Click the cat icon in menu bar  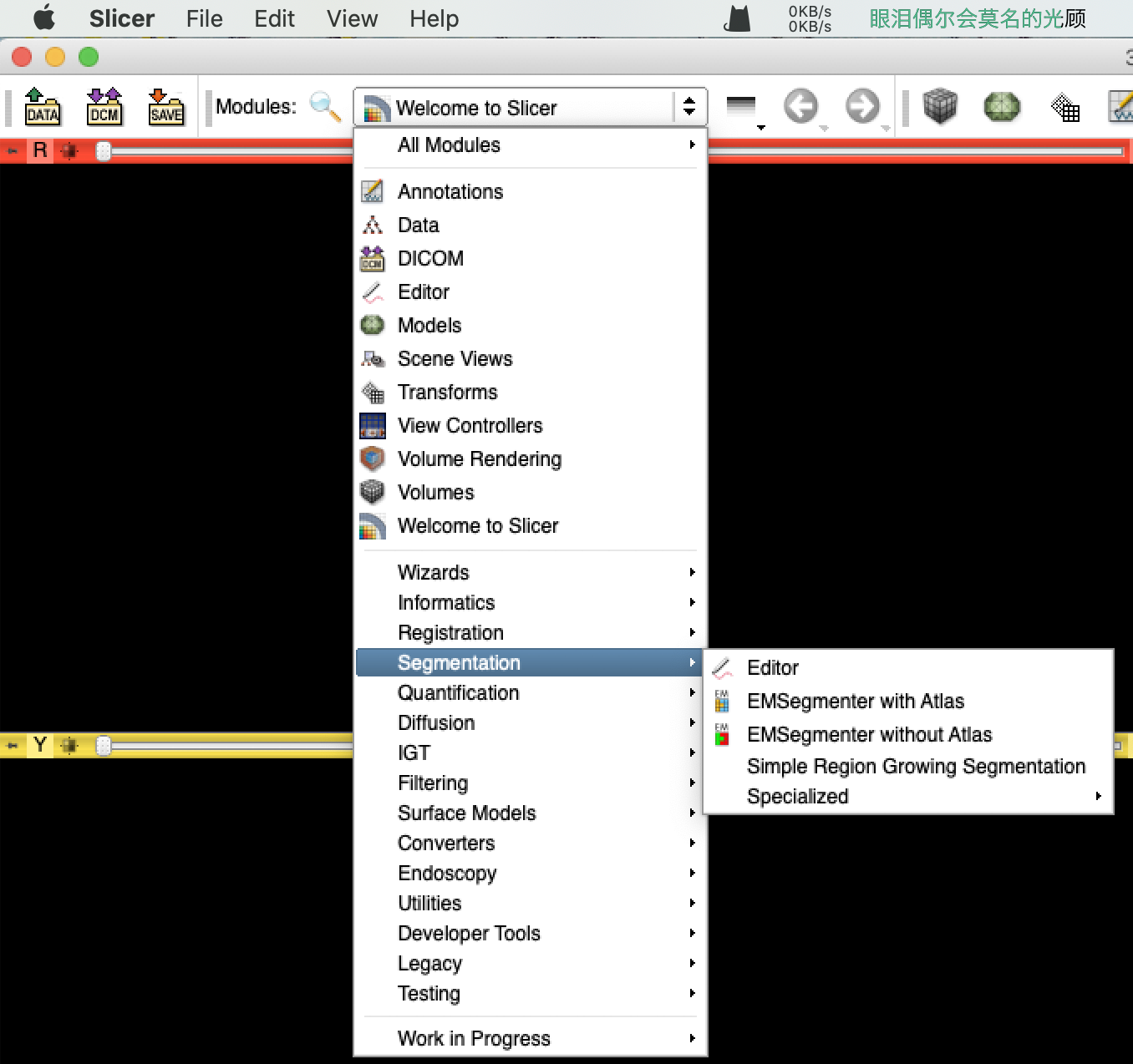[x=738, y=18]
